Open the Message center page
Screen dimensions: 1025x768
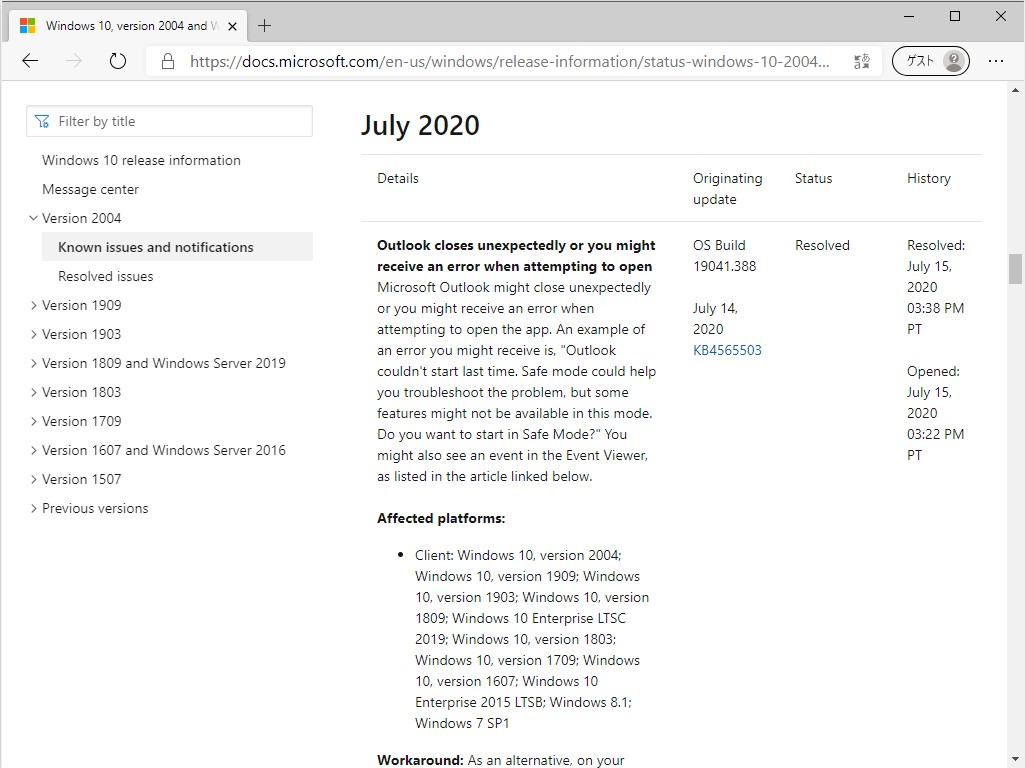tap(90, 189)
